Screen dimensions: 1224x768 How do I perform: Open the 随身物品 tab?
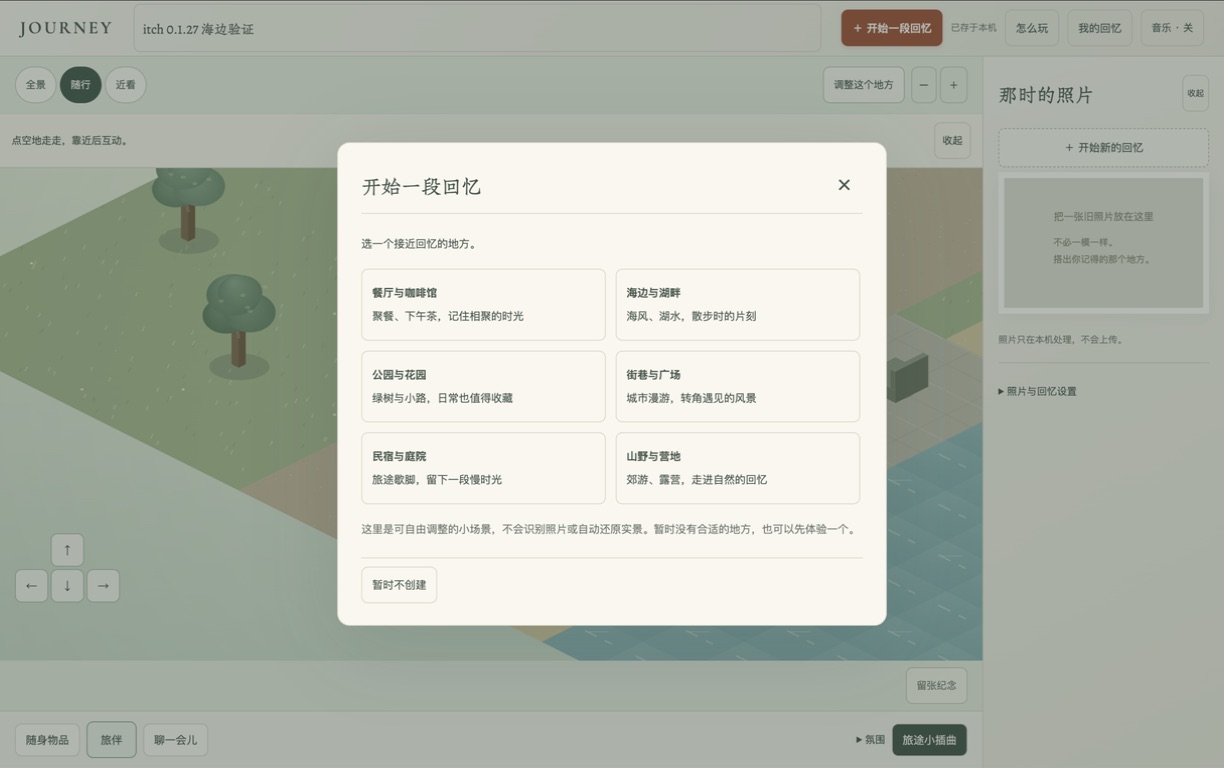(47, 740)
